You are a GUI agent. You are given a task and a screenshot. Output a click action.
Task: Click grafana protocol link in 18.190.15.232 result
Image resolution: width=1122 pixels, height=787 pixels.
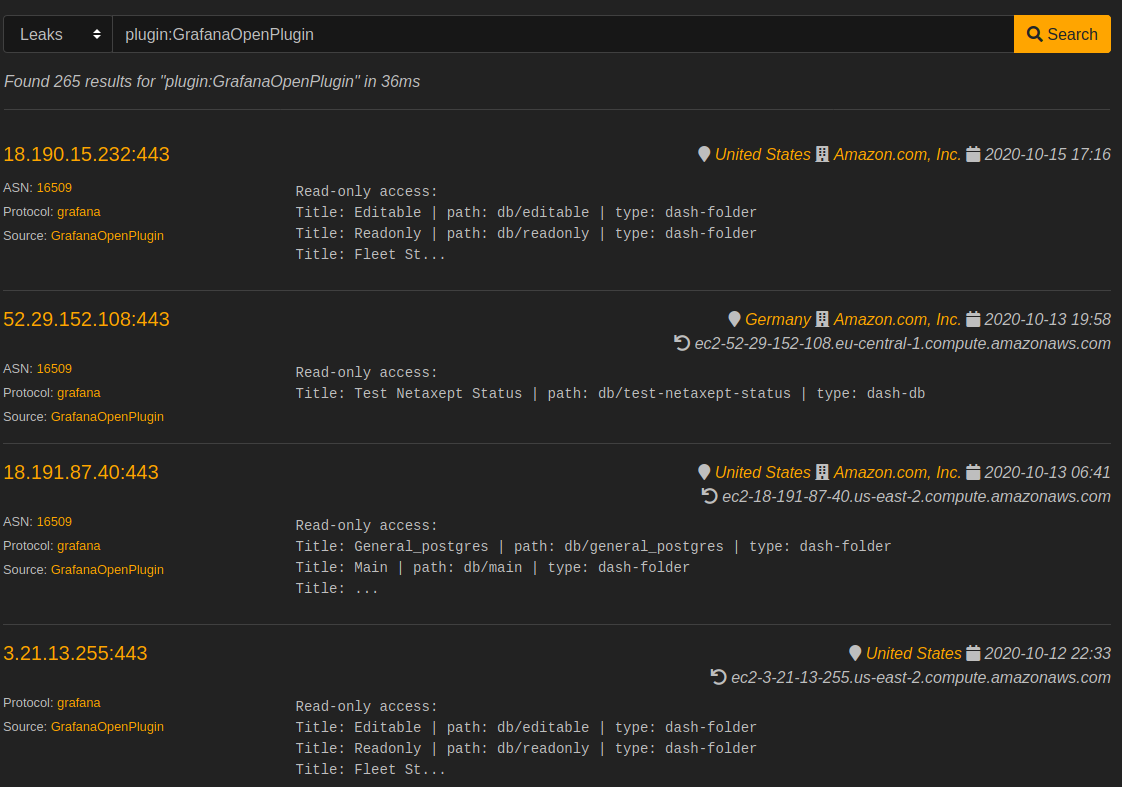point(79,212)
